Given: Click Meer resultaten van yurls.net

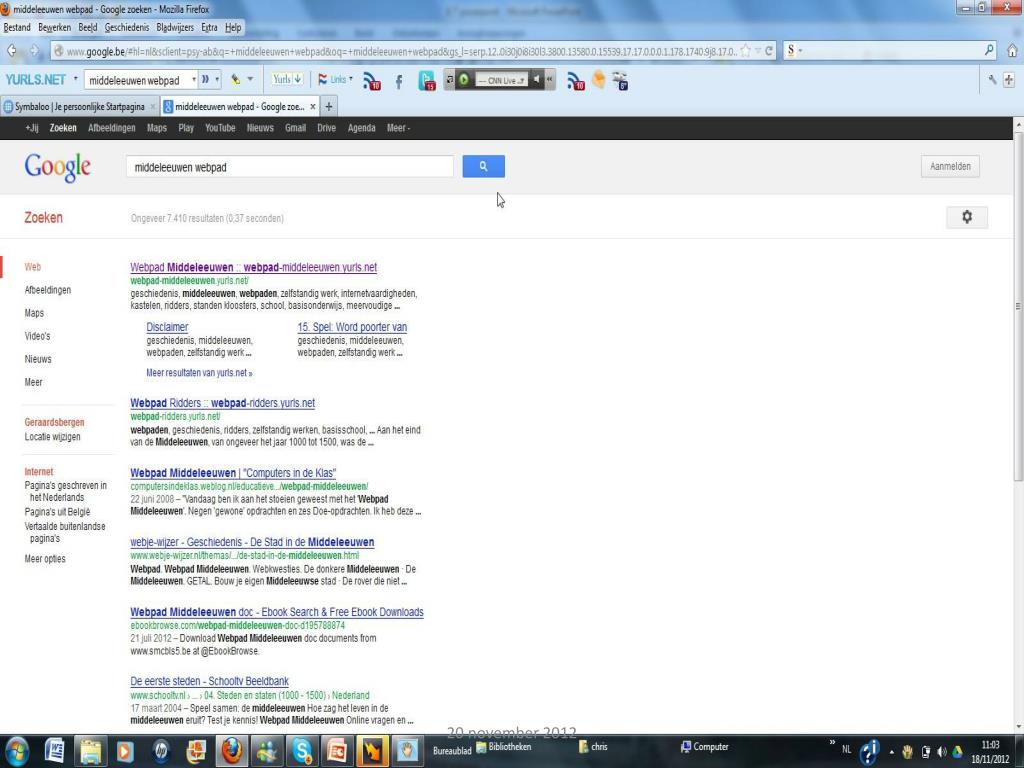Looking at the screenshot, I should (199, 373).
